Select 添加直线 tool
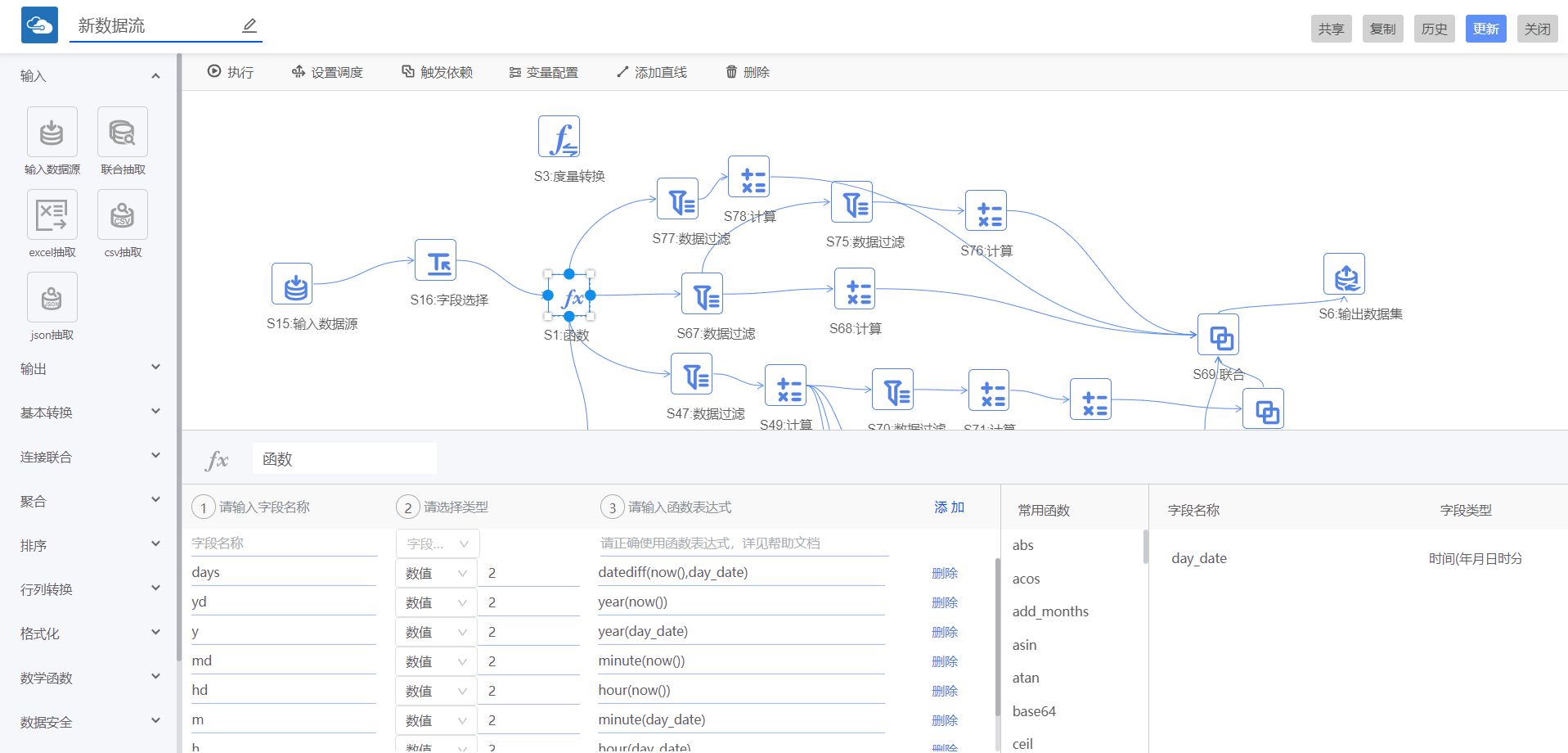This screenshot has width=1568, height=753. 652,72
